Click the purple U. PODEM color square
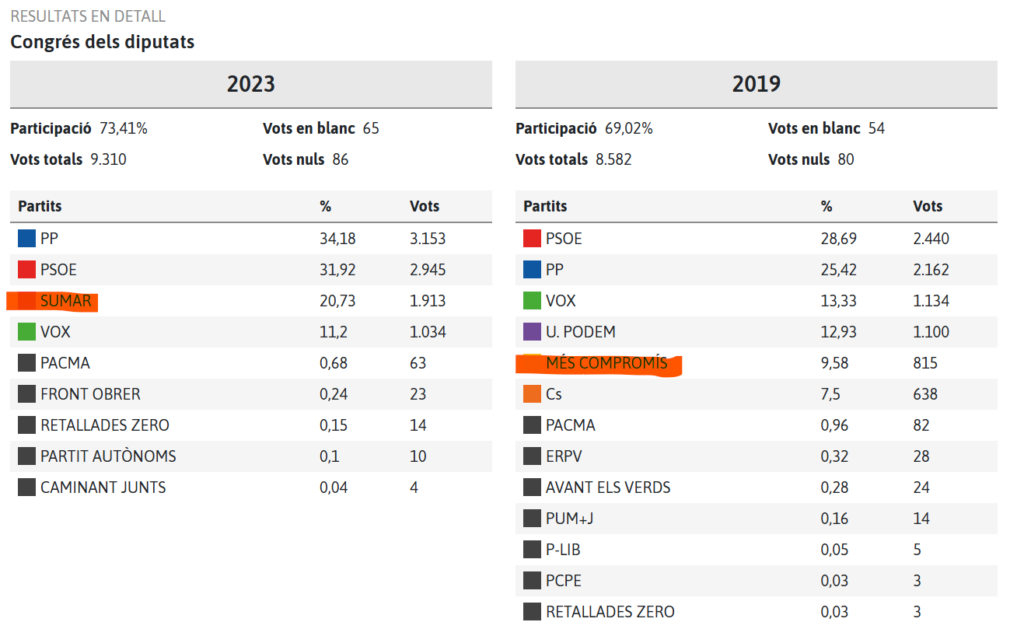Screen dimensions: 1024x643 (x=532, y=332)
